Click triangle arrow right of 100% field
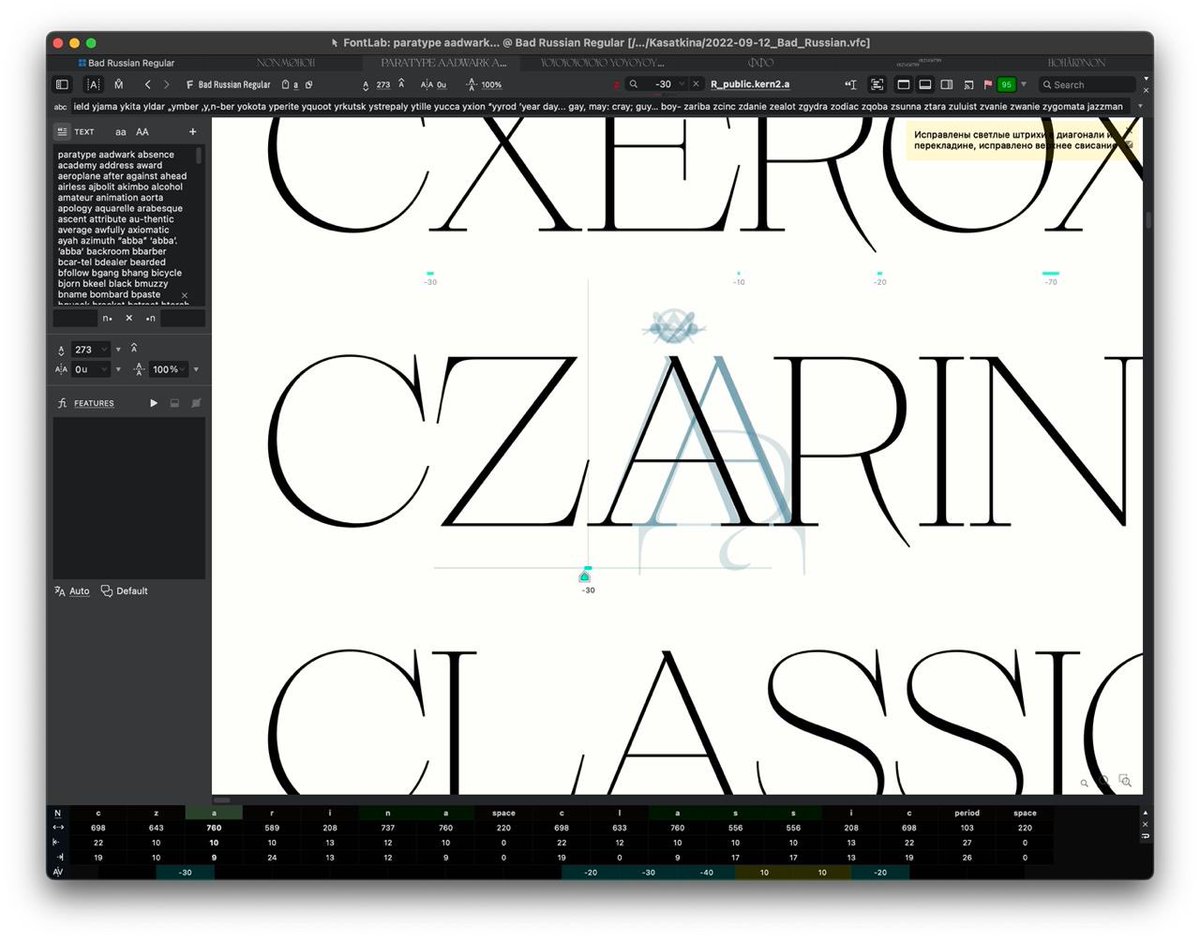The height and width of the screenshot is (941, 1200). 195,369
